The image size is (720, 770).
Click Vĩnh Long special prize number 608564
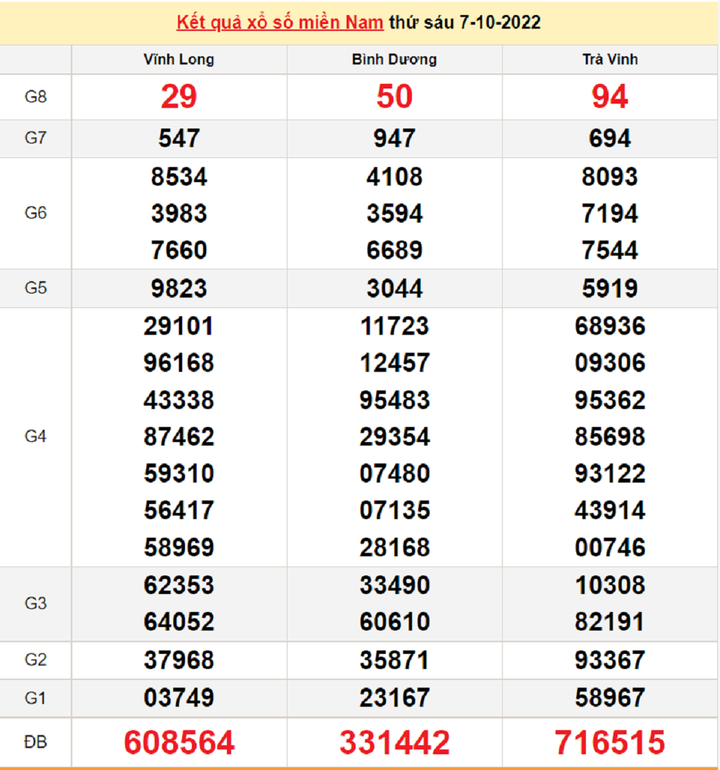point(179,742)
